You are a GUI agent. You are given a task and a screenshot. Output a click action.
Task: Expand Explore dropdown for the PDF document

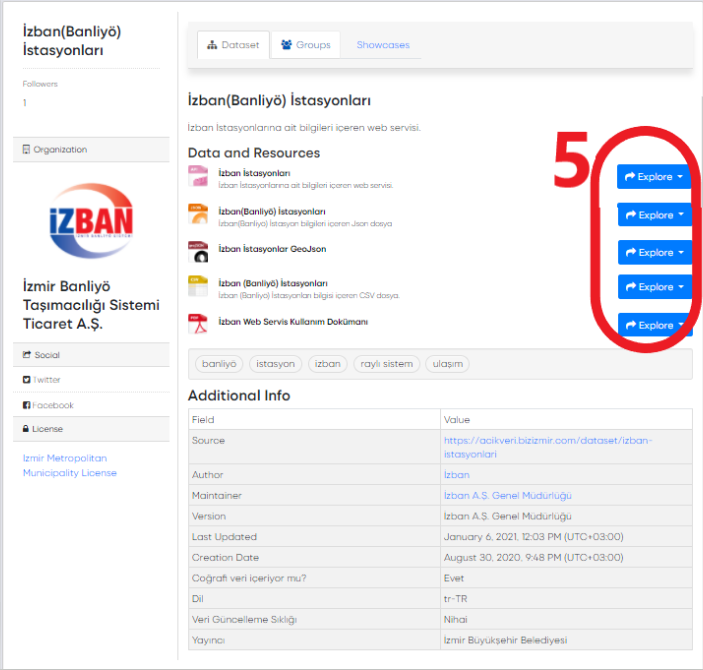coord(654,325)
